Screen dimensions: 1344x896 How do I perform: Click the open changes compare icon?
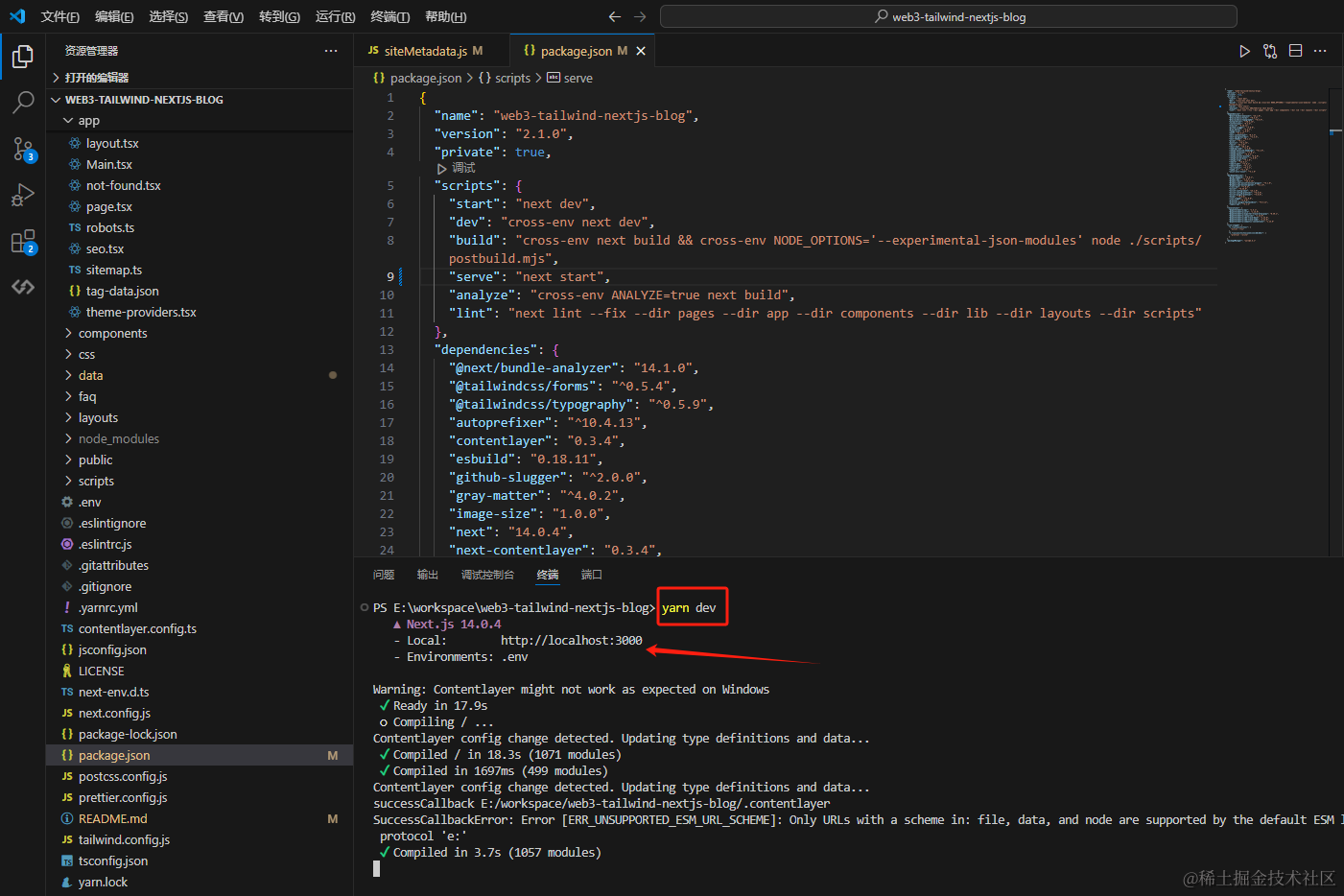coord(1270,51)
